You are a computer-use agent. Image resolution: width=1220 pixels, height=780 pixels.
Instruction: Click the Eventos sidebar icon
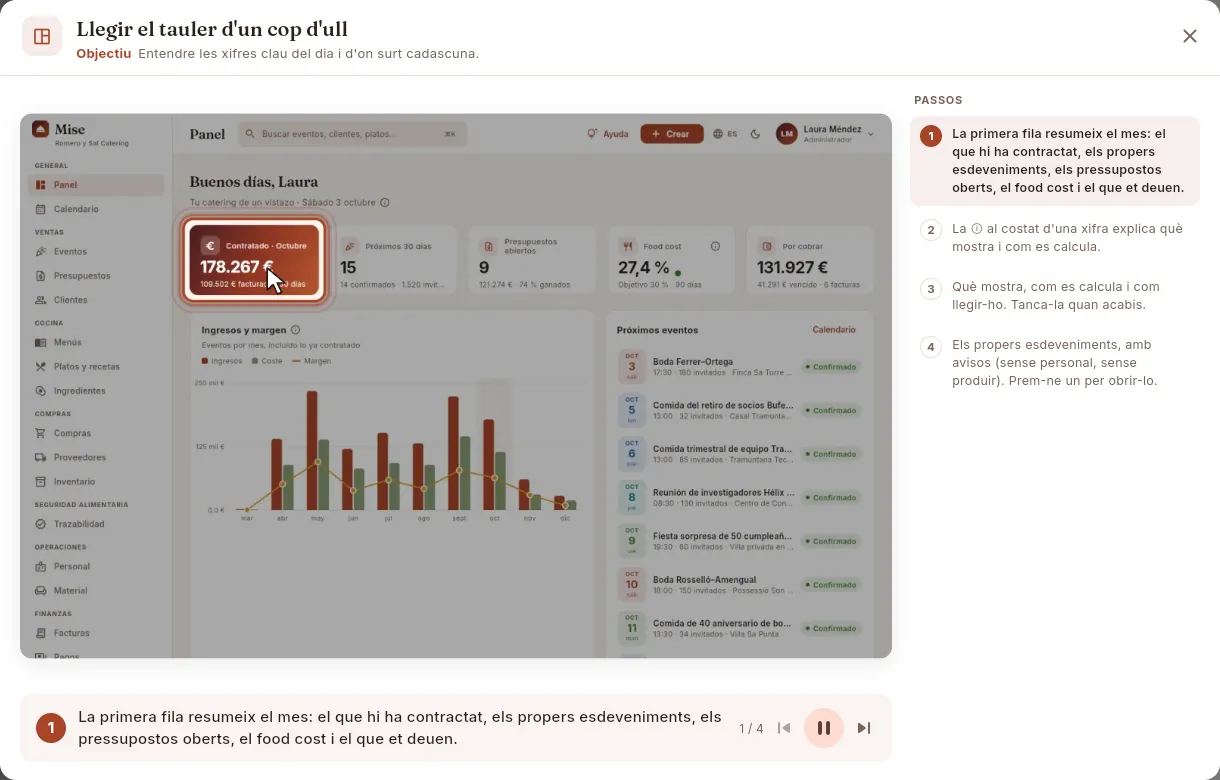pos(41,252)
